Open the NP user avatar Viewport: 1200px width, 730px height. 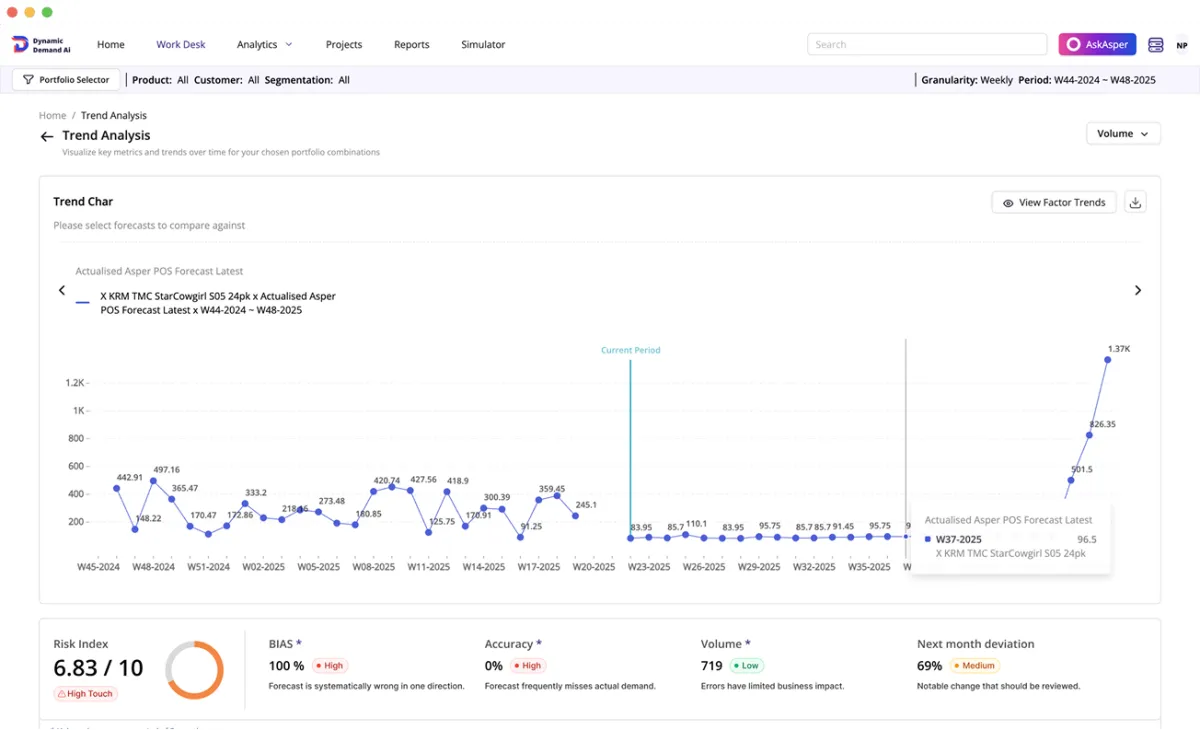pyautogui.click(x=1182, y=45)
